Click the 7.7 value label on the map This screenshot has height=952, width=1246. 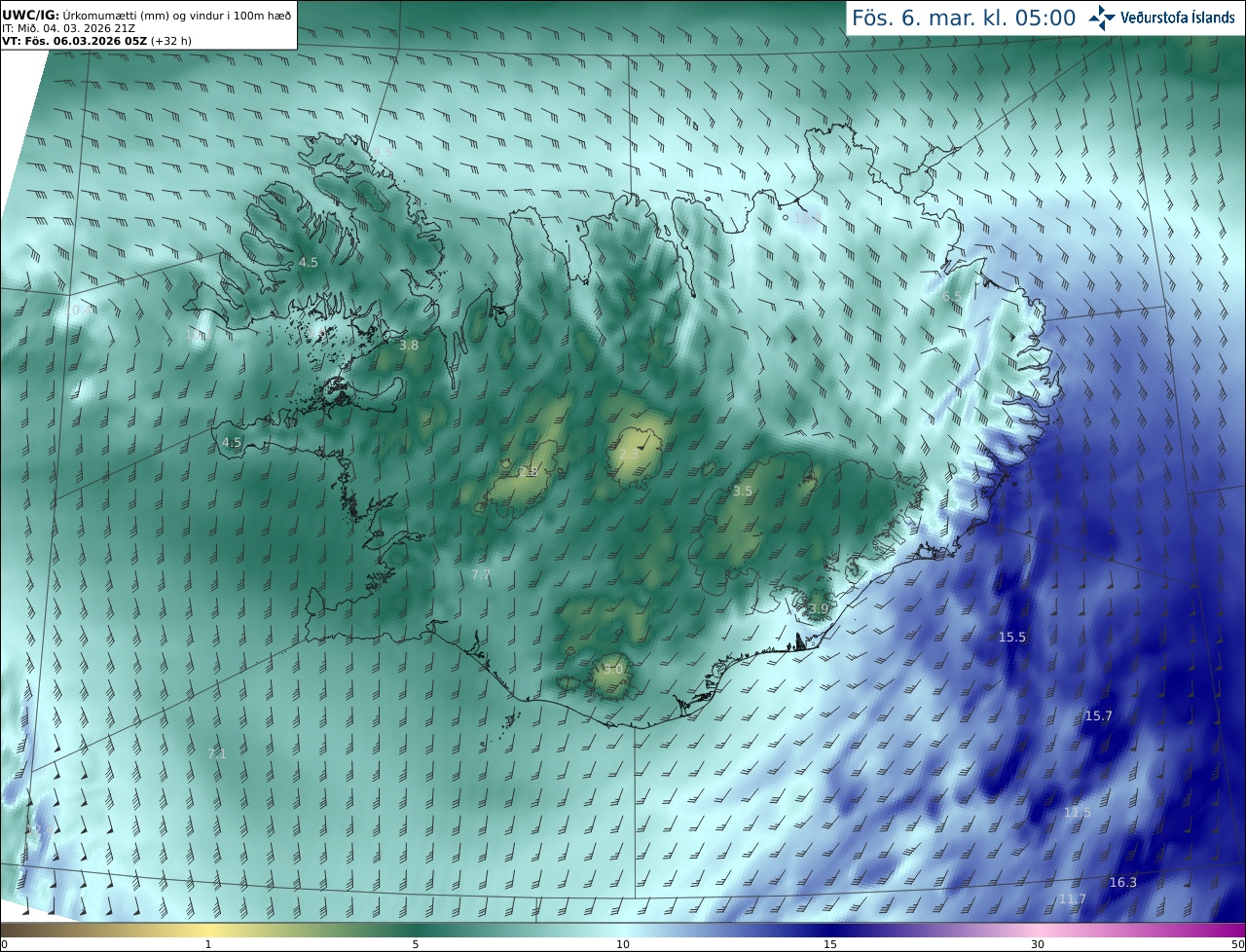[481, 574]
